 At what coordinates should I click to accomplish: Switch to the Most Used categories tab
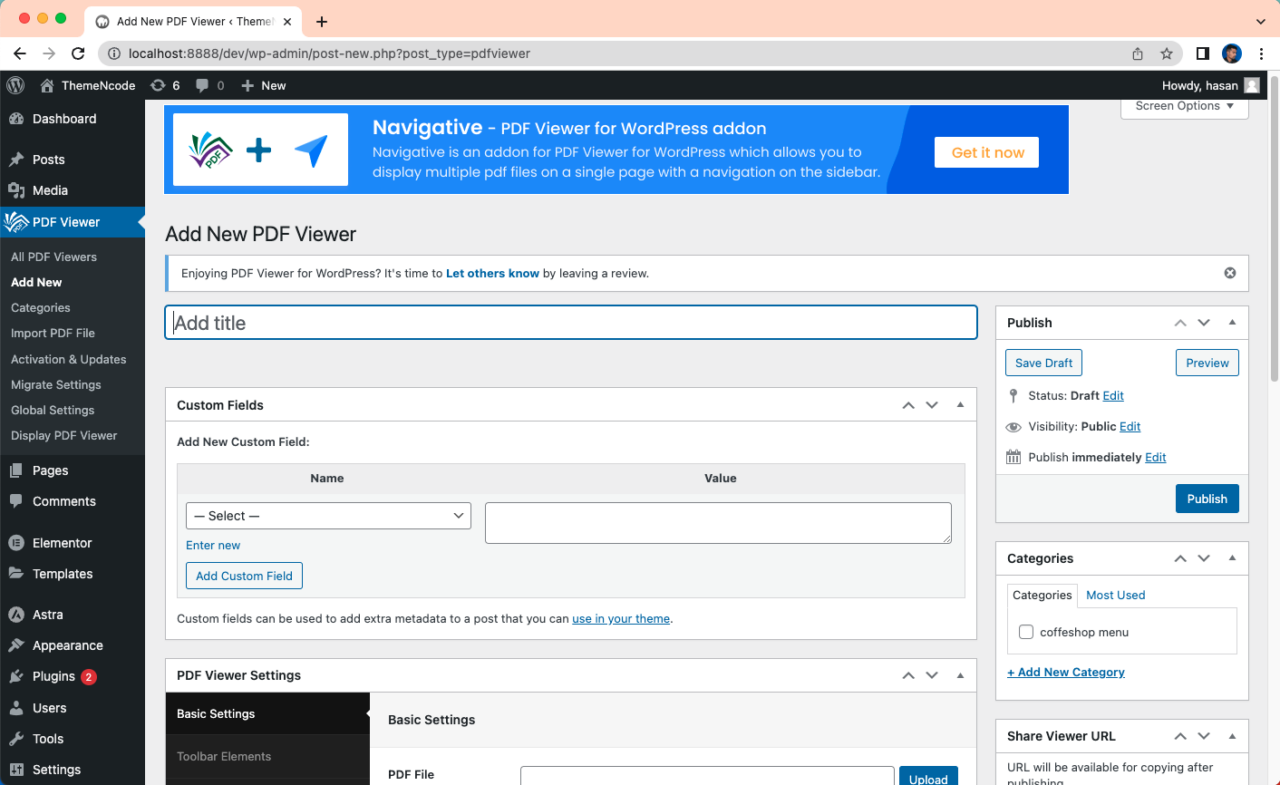click(1115, 595)
